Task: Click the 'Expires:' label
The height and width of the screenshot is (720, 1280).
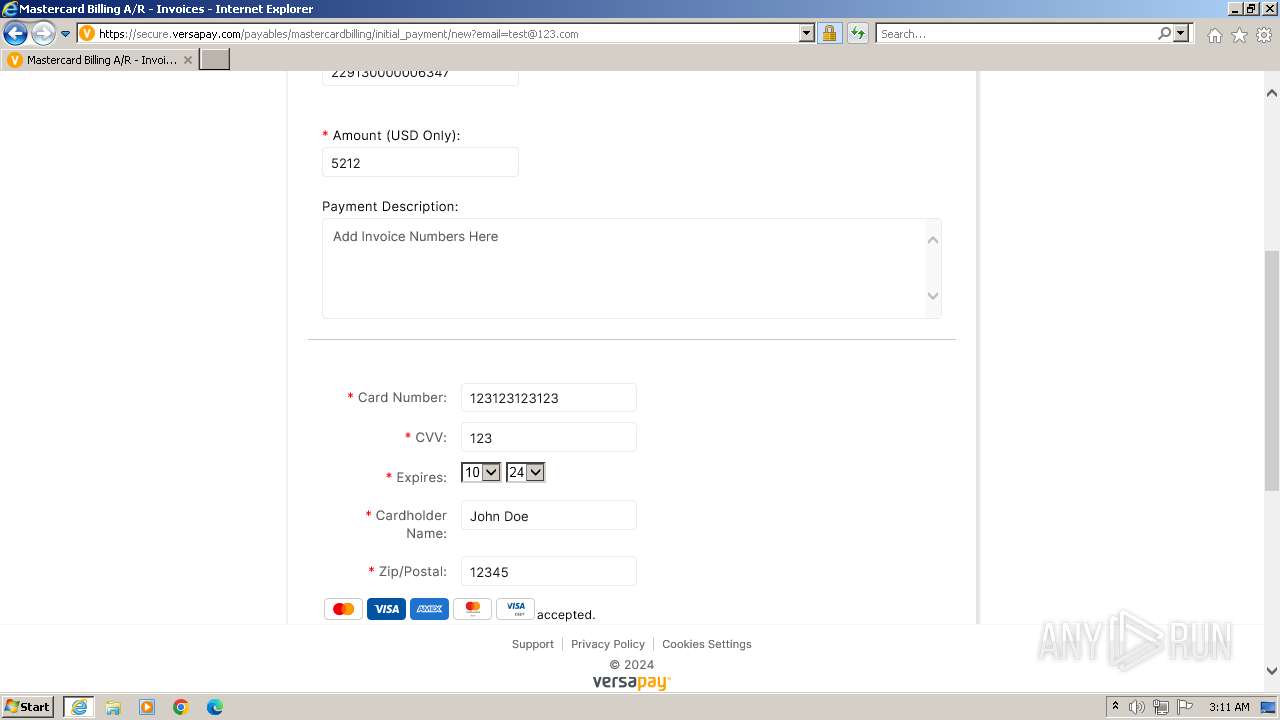Action: [421, 477]
